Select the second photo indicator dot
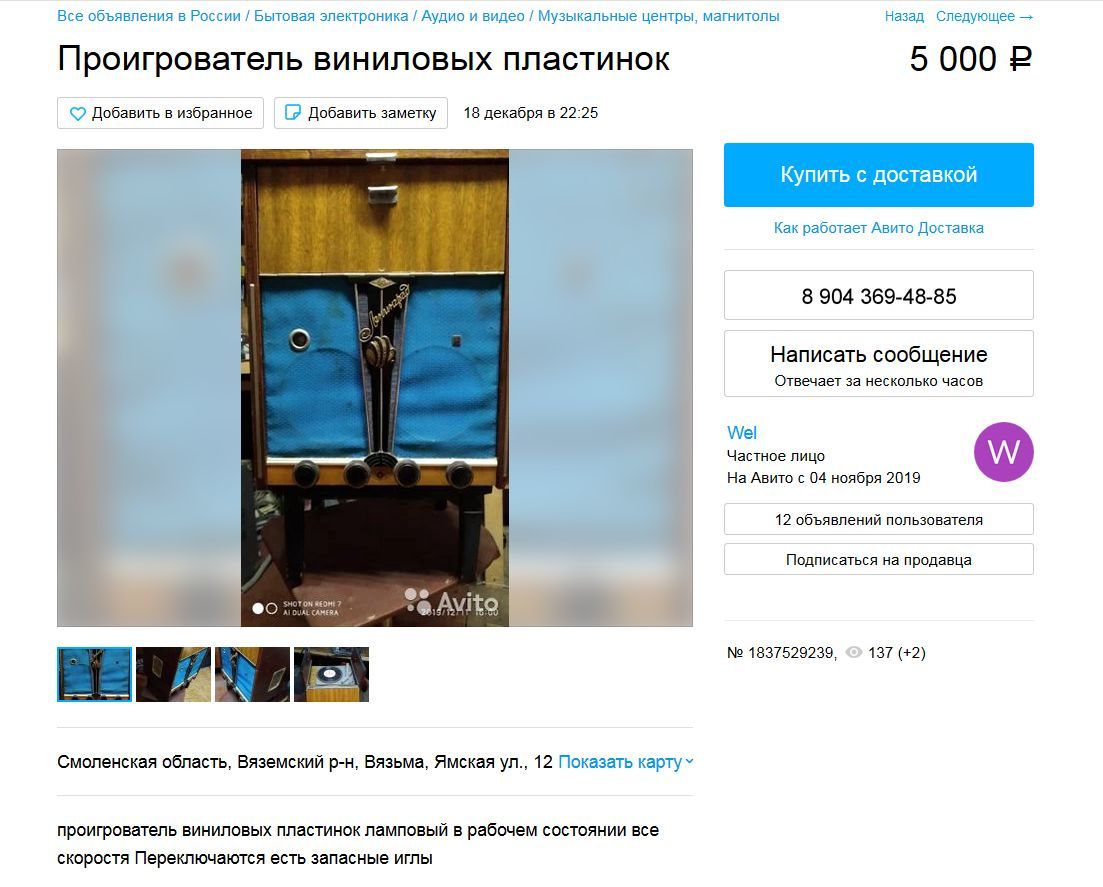 (271, 608)
